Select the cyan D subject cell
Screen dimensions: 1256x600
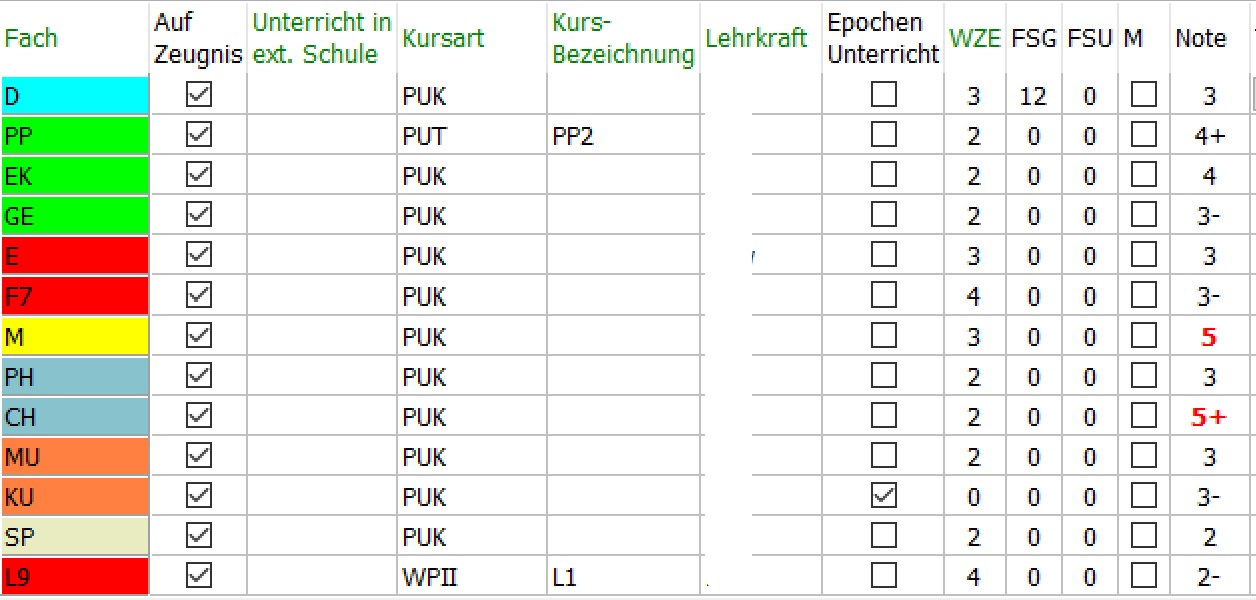(75, 96)
